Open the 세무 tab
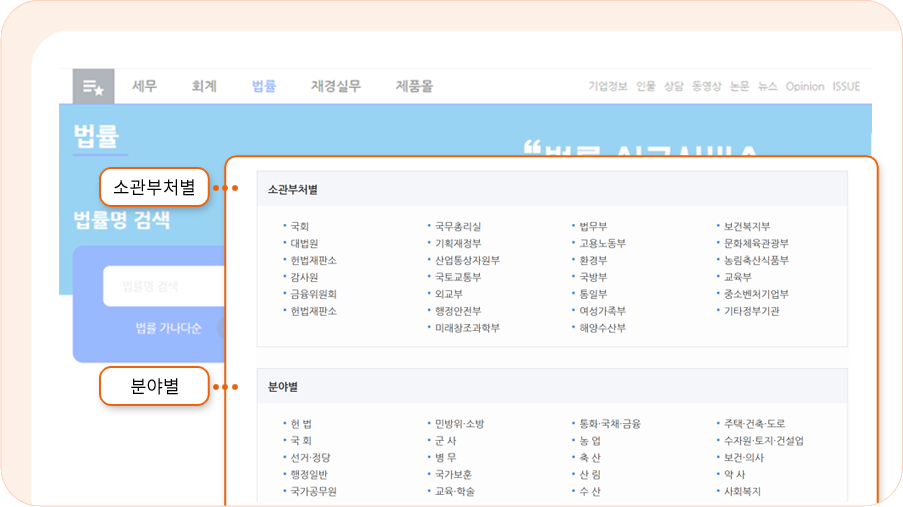 click(x=145, y=87)
